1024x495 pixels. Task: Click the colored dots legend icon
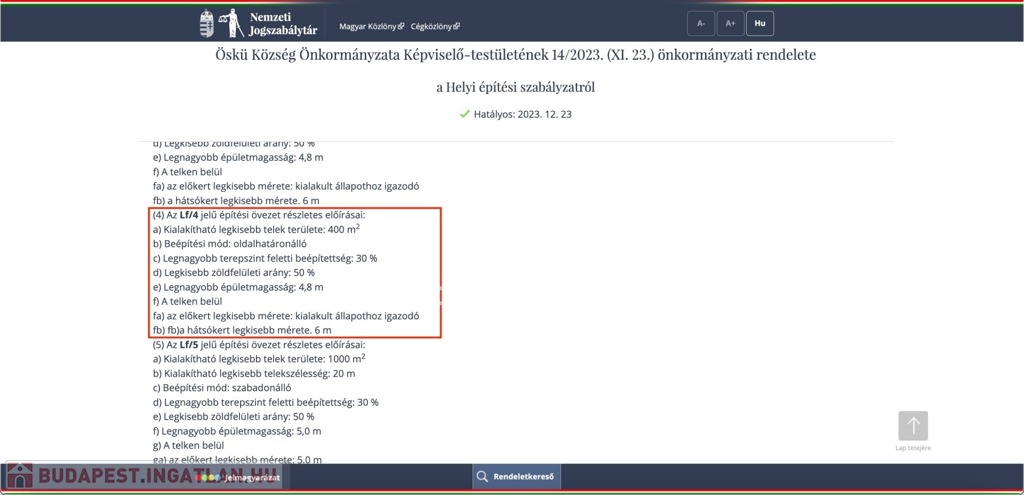(x=209, y=478)
